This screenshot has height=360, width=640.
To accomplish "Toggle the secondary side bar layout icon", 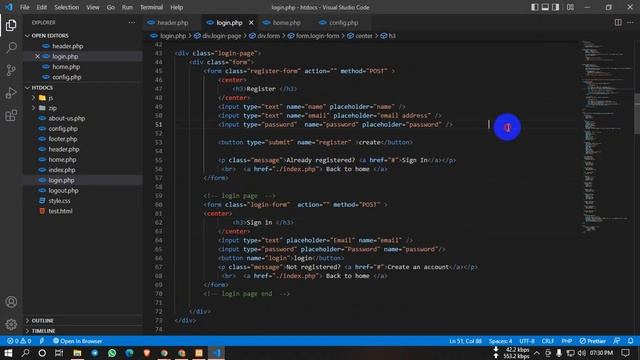I will tap(556, 7).
